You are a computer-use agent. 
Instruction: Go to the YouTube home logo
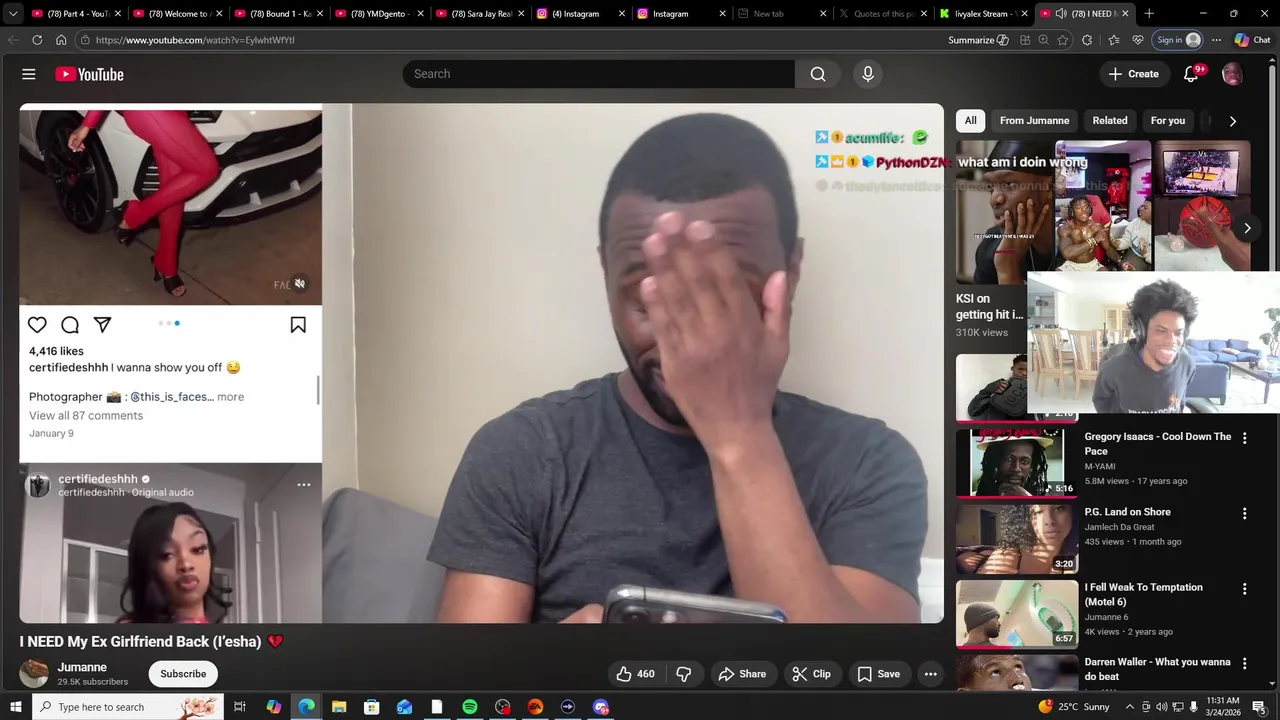pyautogui.click(x=89, y=74)
